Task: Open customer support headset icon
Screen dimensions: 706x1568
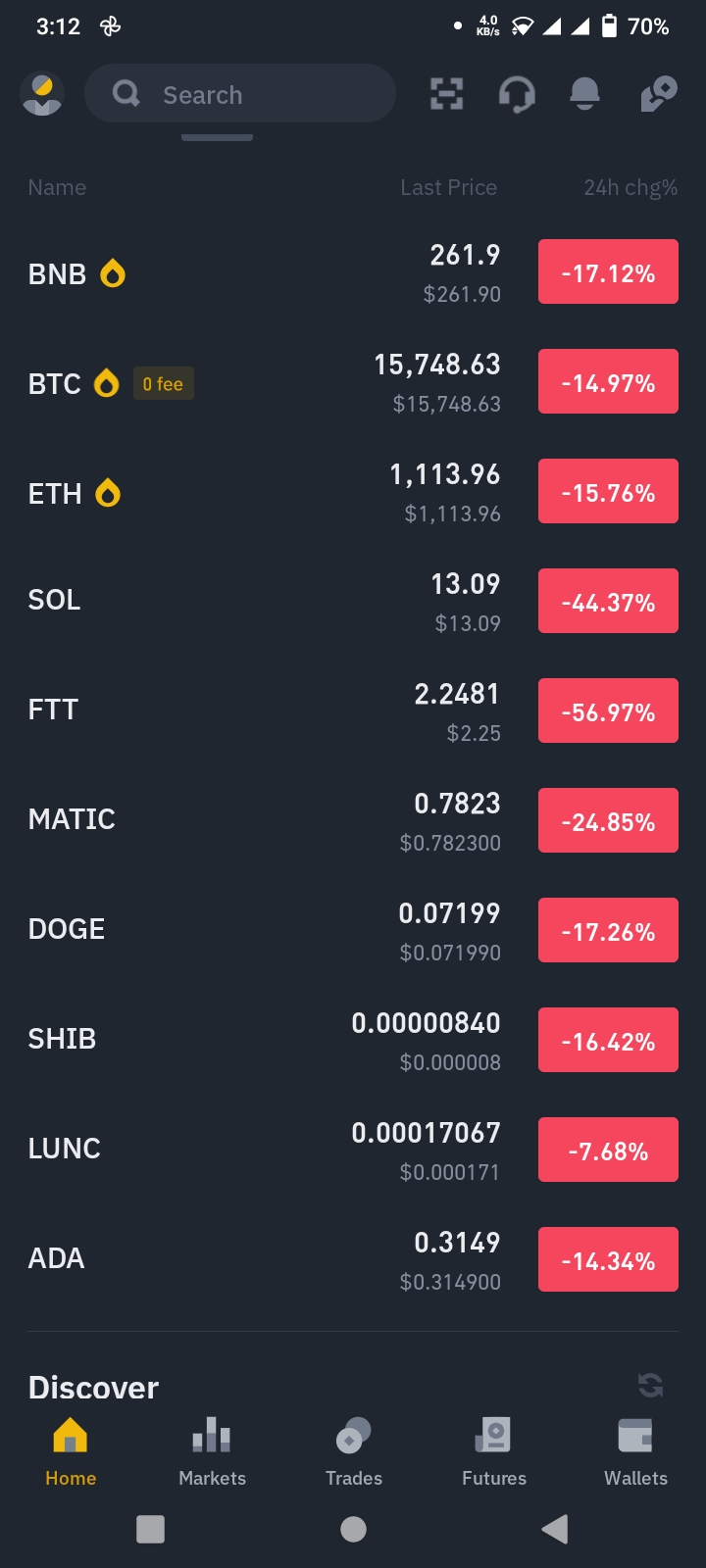Action: click(x=517, y=94)
